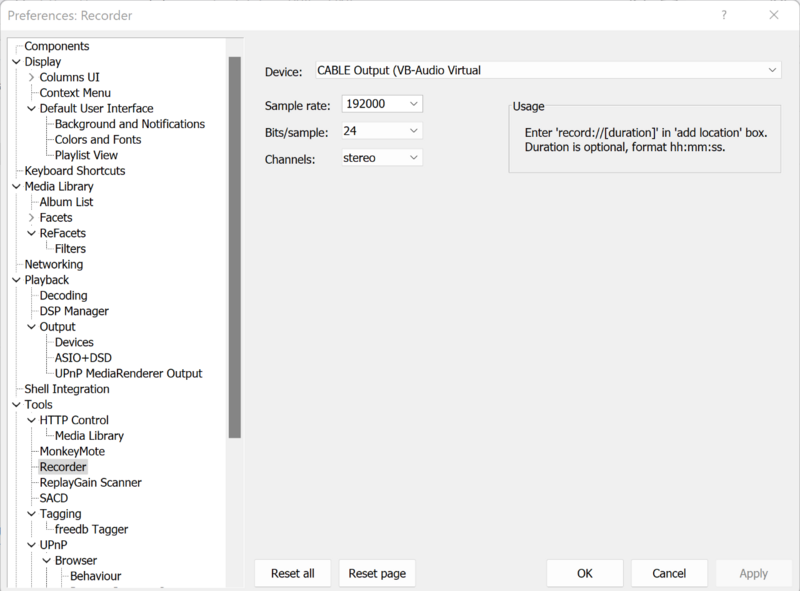Viewport: 800px width, 591px height.
Task: Open the Shell Integration settings
Action: click(65, 388)
